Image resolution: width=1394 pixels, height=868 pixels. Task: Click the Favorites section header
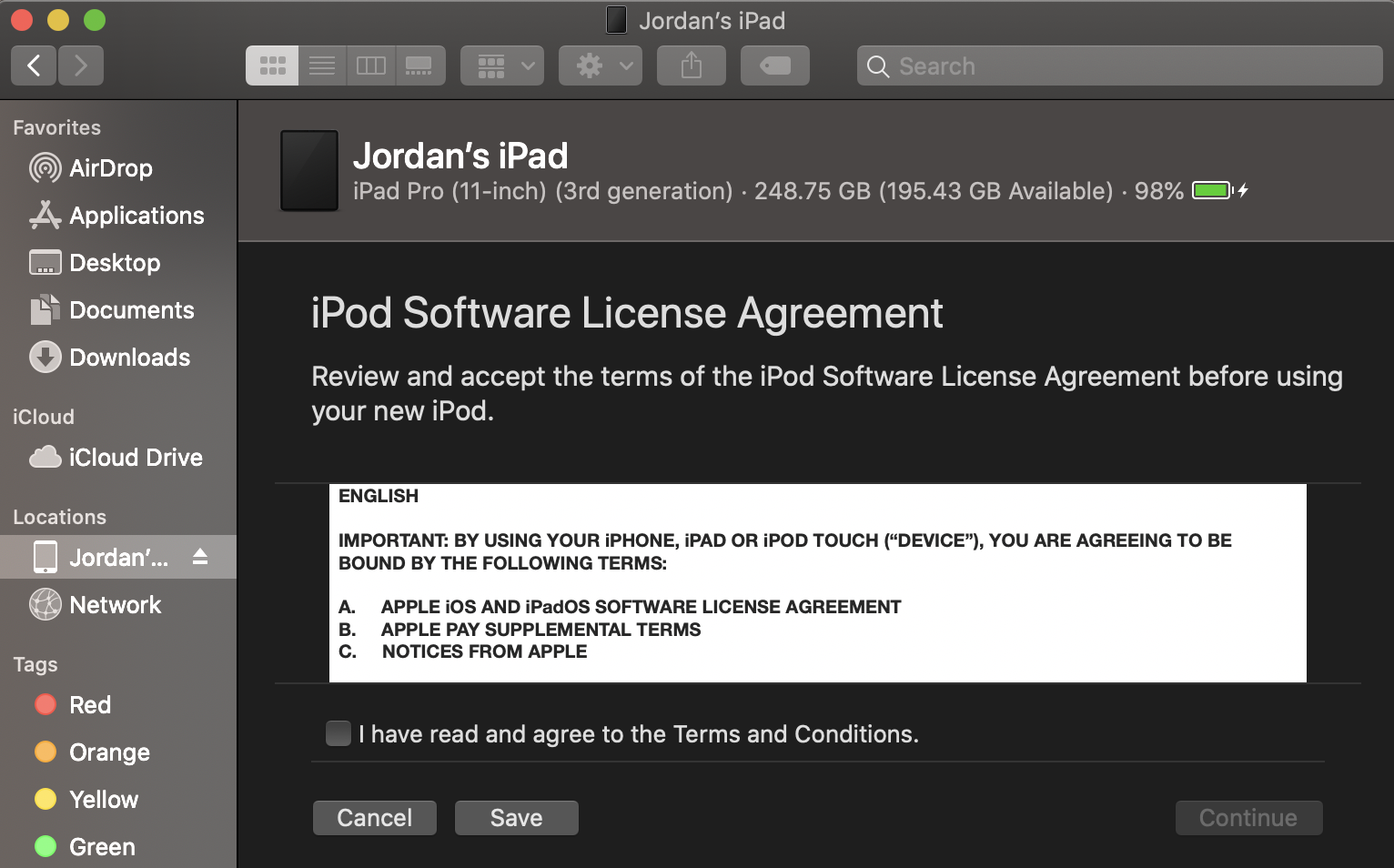tap(57, 127)
